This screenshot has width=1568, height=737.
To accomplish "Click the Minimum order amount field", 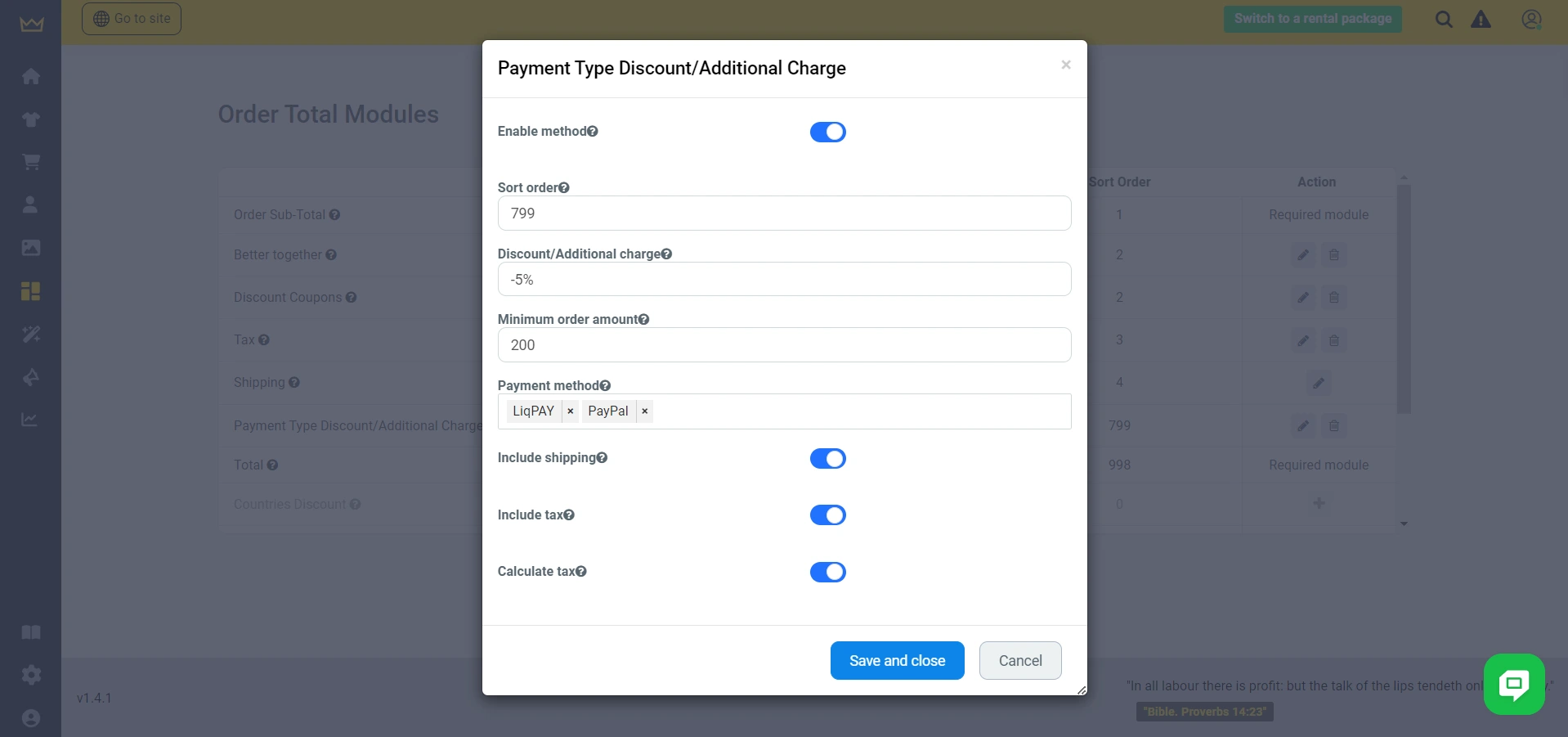I will tap(784, 345).
